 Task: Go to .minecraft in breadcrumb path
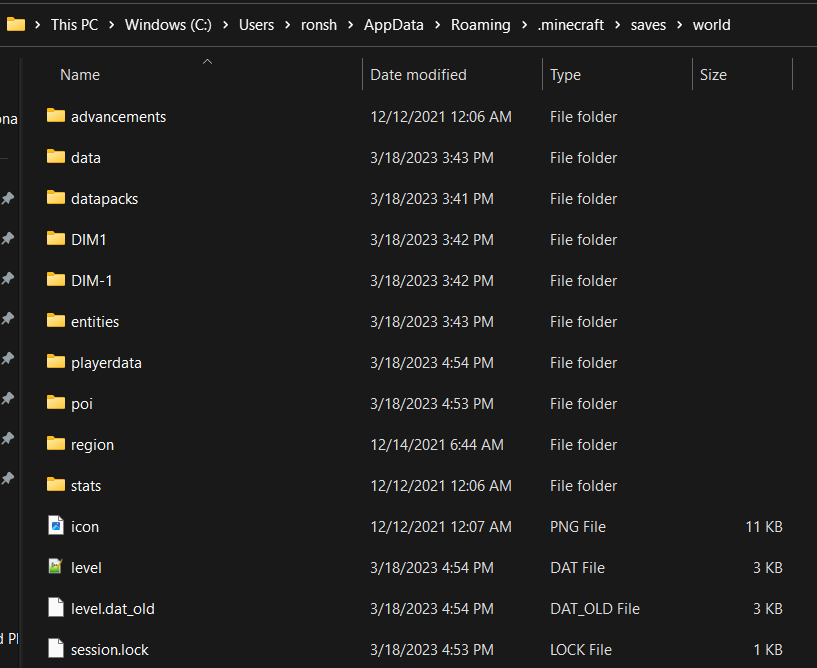click(571, 25)
